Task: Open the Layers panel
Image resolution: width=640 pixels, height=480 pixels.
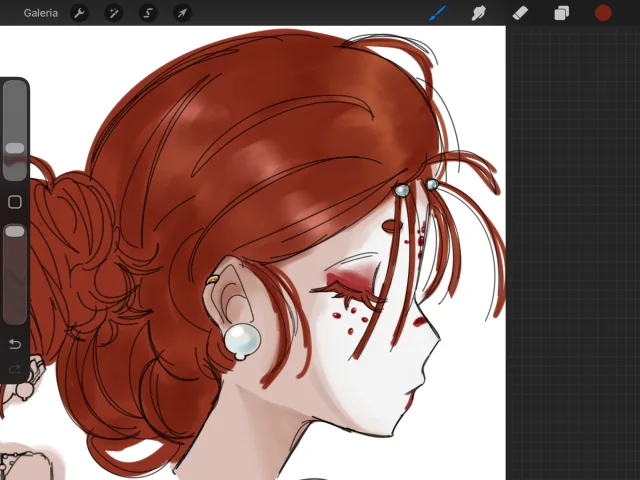Action: (562, 13)
